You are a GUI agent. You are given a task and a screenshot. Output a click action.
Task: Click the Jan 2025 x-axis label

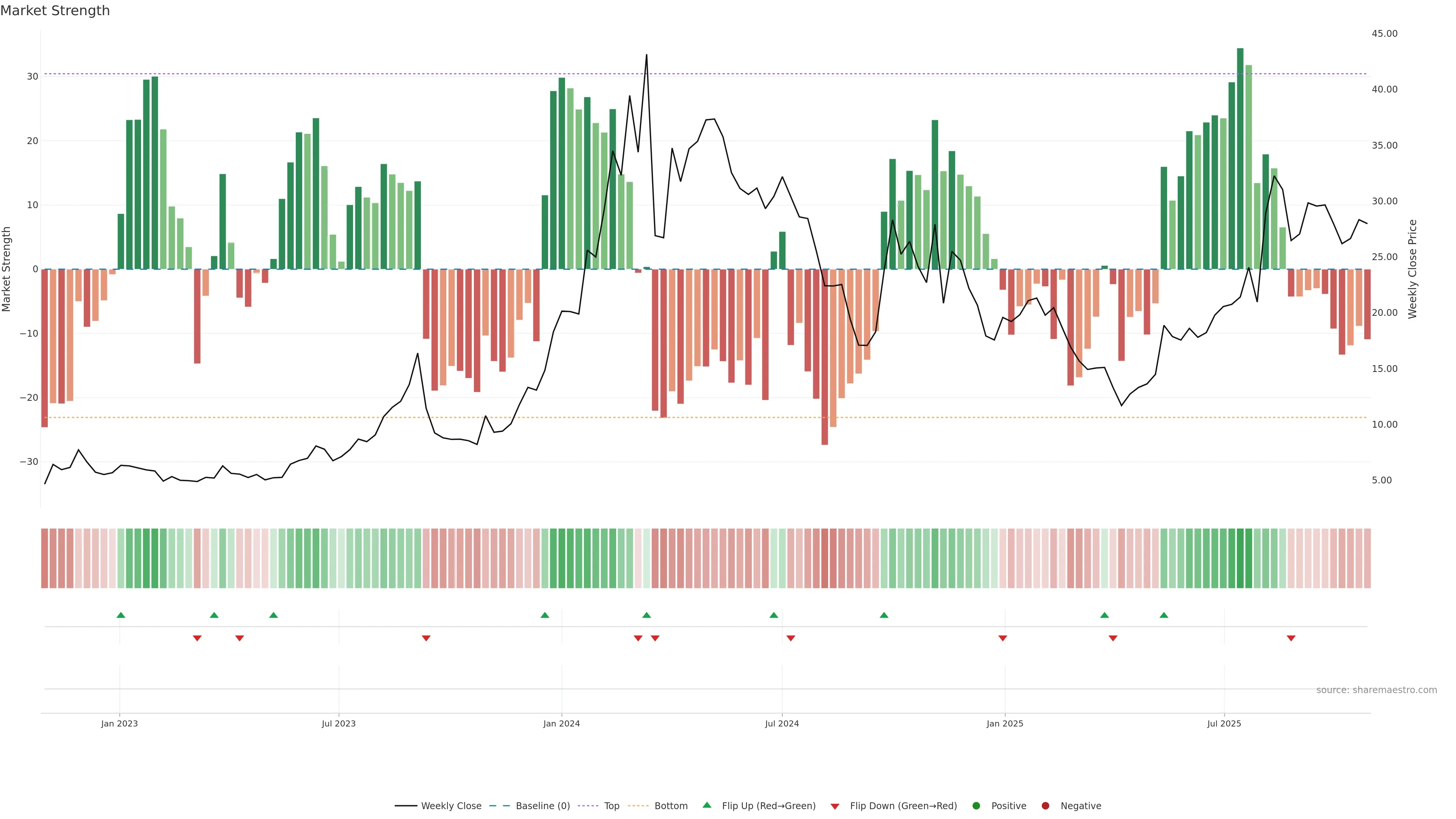point(1005,723)
